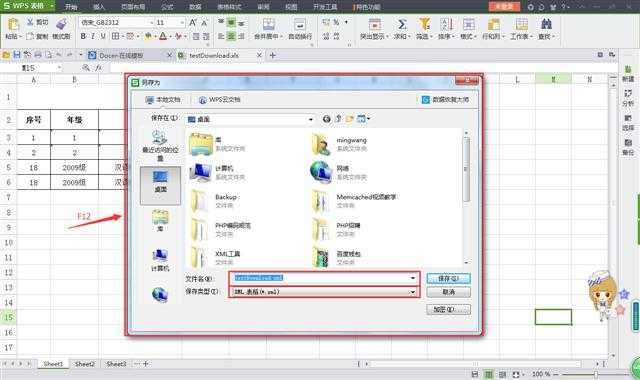Click the 取消 button in dialog

click(x=449, y=292)
